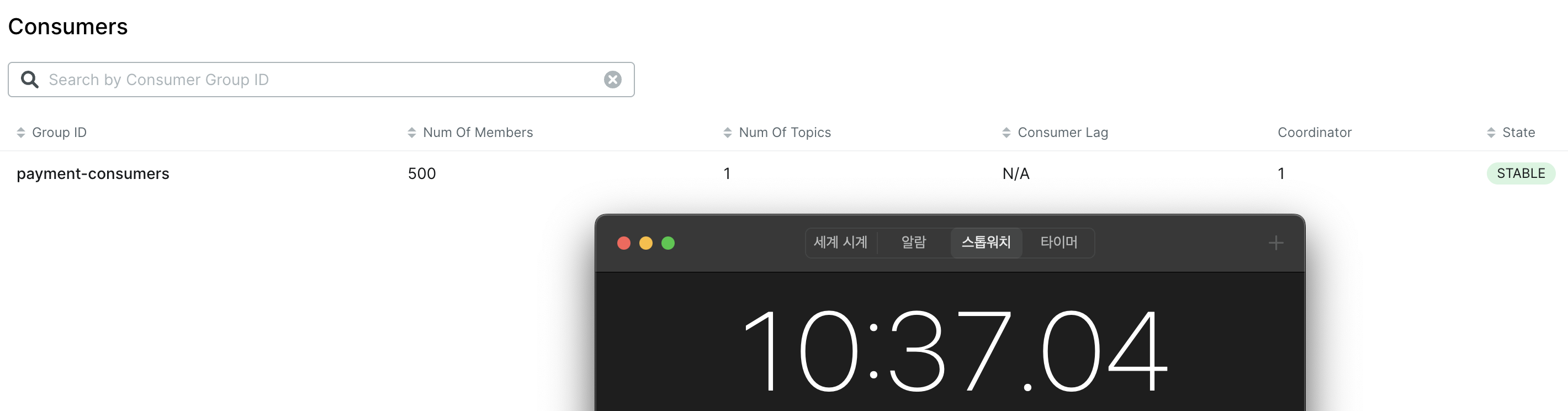The image size is (1568, 411).
Task: Click the search magnifier icon
Action: pyautogui.click(x=29, y=80)
